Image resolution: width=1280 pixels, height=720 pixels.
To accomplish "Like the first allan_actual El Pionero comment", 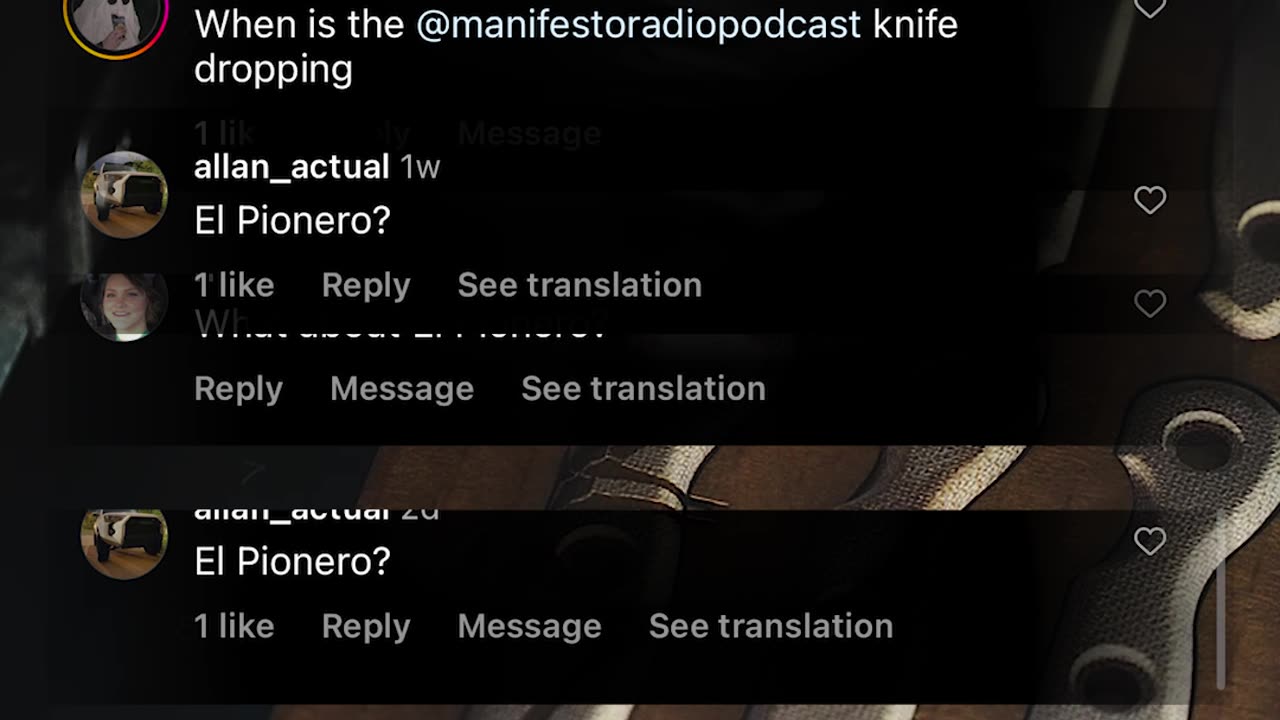I will pyautogui.click(x=1150, y=200).
